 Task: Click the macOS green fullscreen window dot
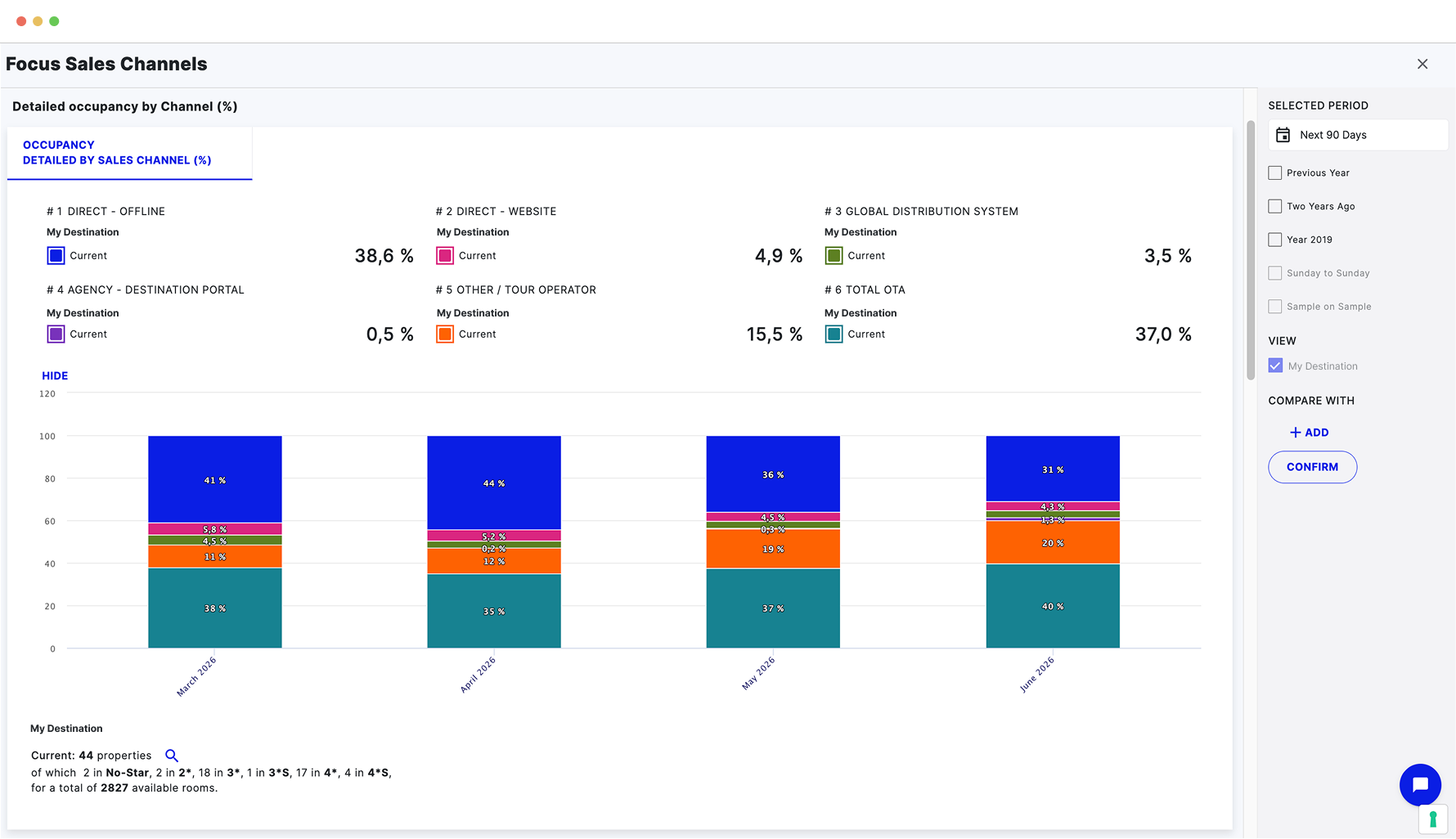tap(54, 21)
